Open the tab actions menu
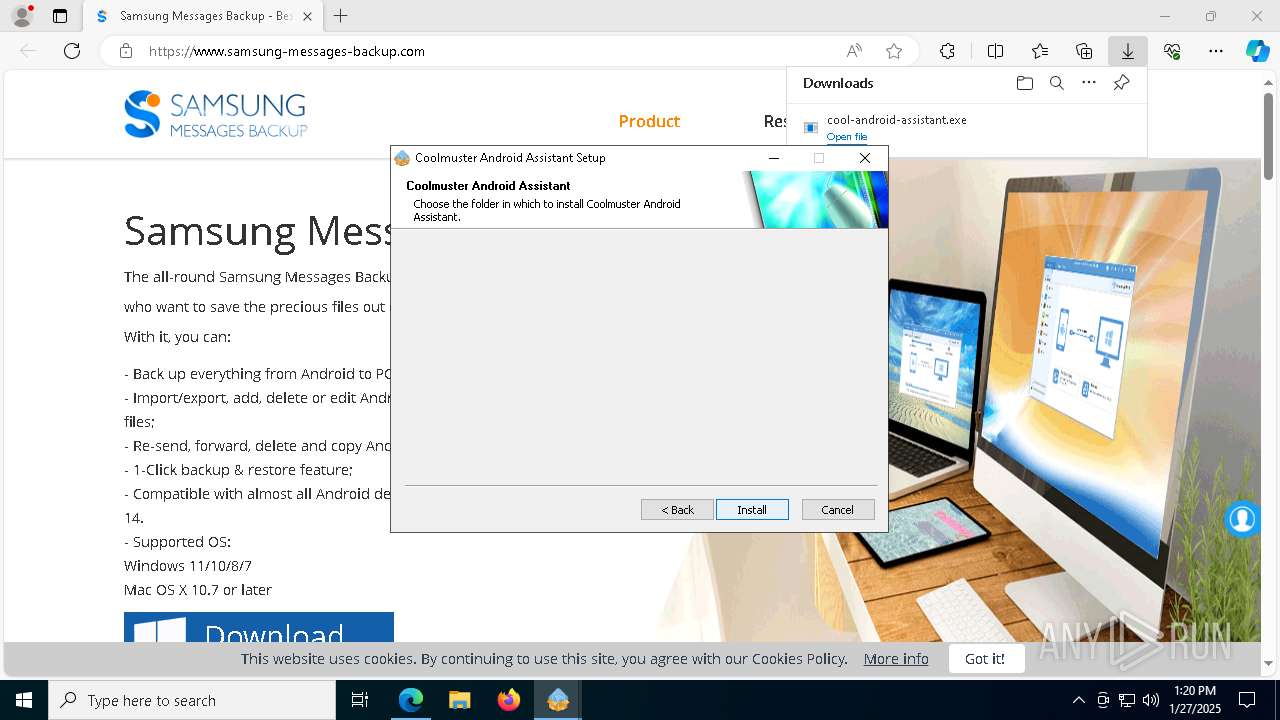Screen dimensions: 1280x720 60,16
